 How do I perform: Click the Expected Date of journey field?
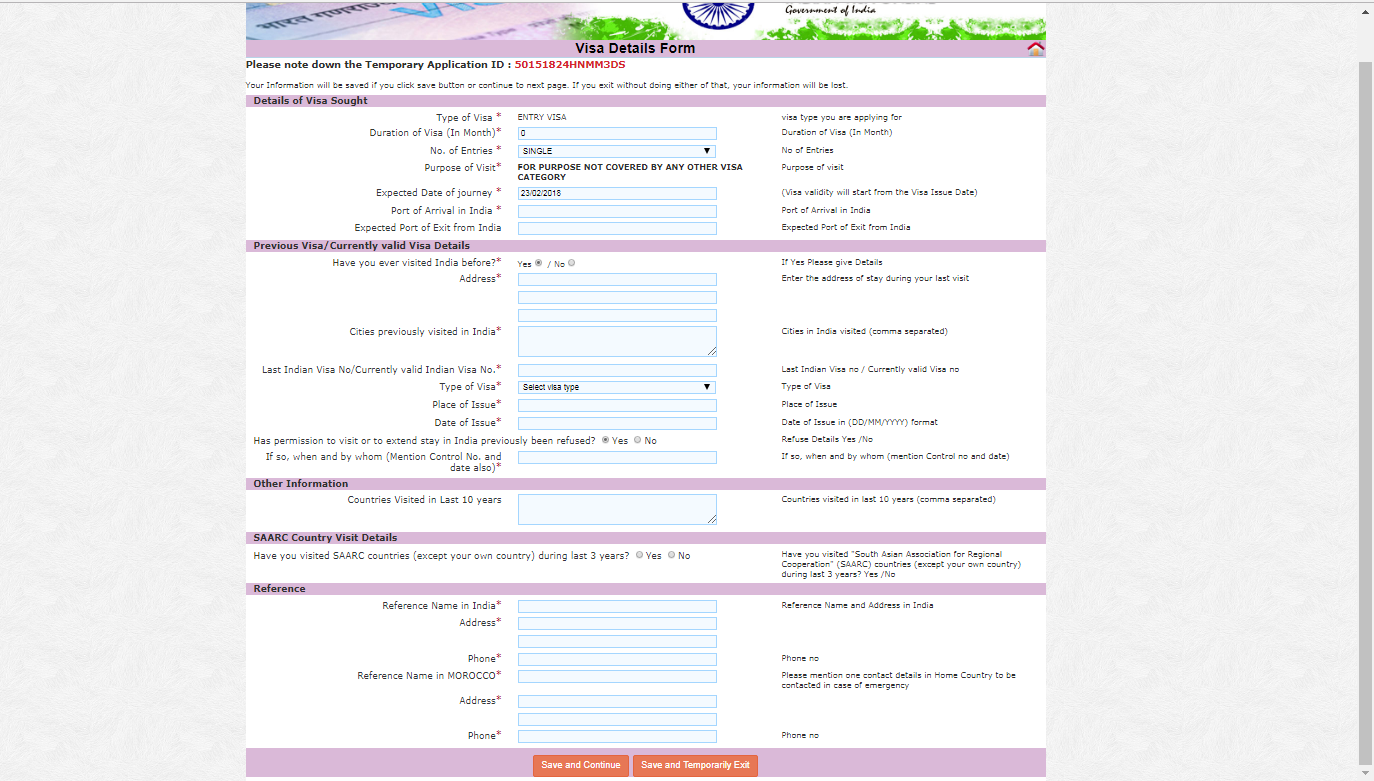[x=616, y=193]
